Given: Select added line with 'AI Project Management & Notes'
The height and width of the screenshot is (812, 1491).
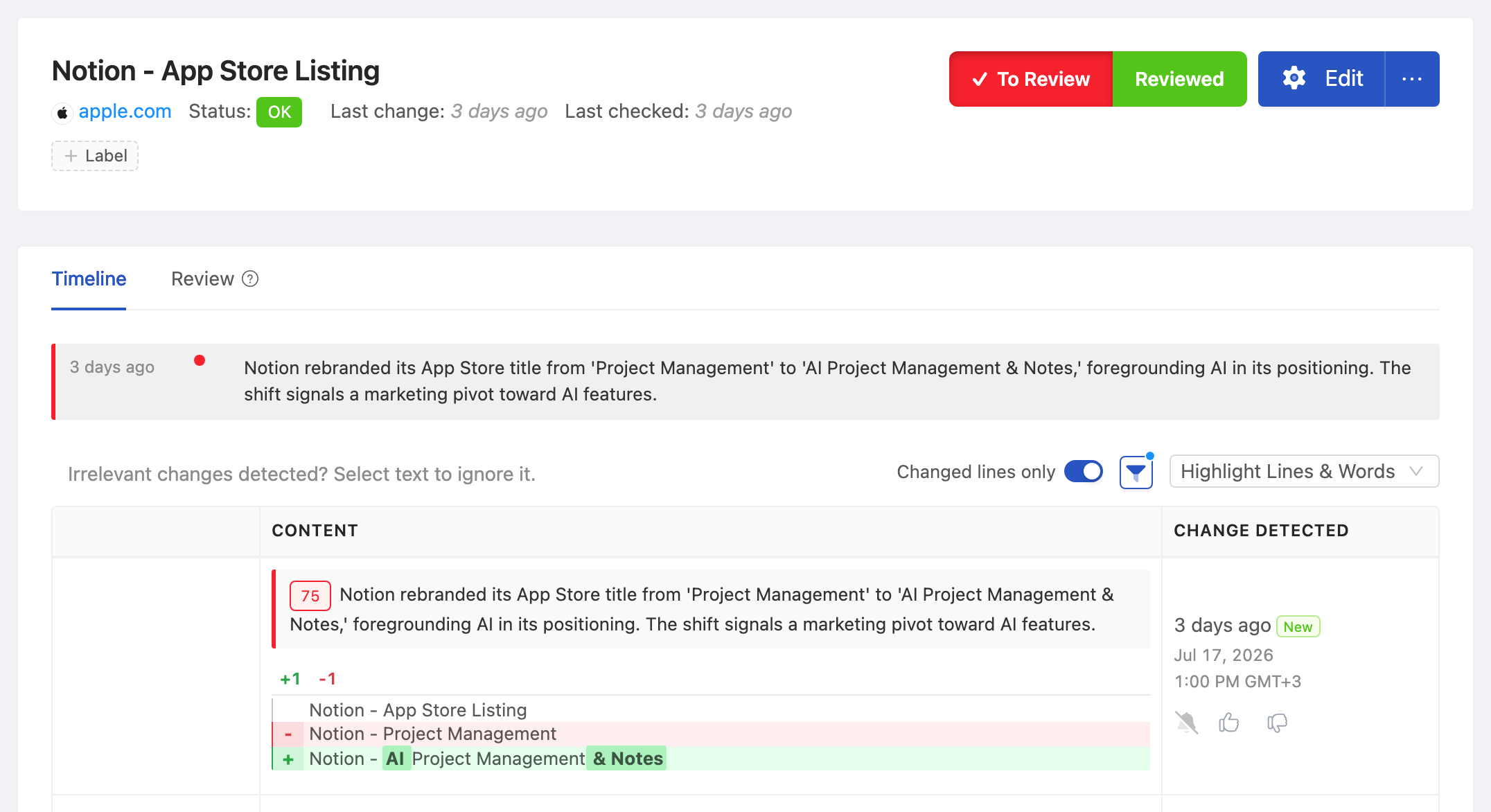Looking at the screenshot, I should (711, 759).
